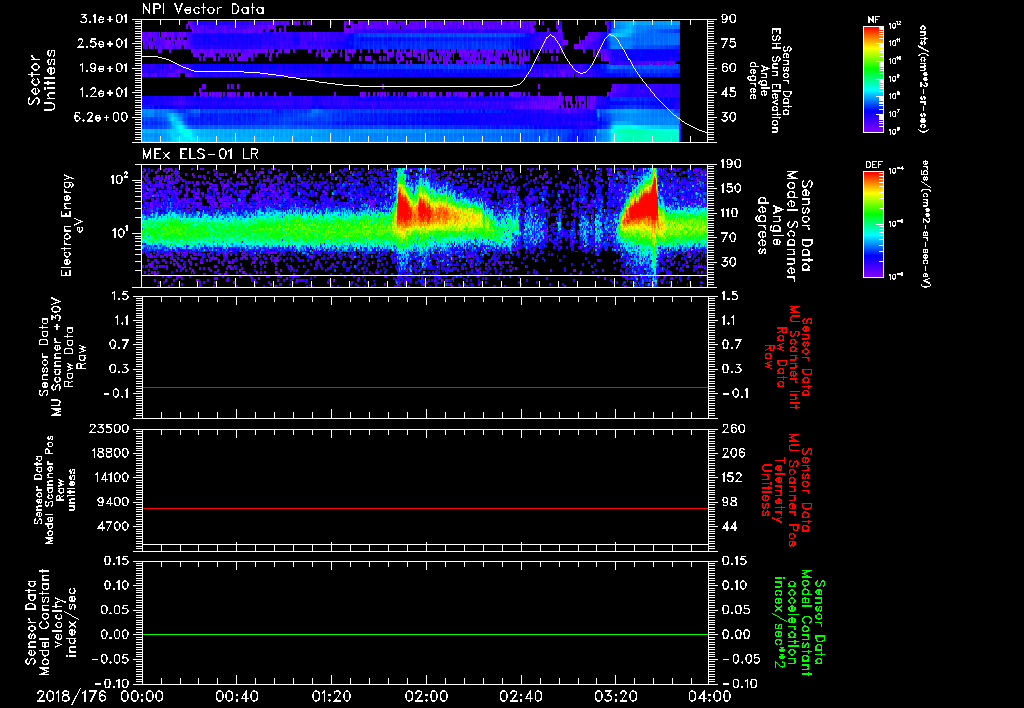Click the '23500' scanner position tick value

110,428
